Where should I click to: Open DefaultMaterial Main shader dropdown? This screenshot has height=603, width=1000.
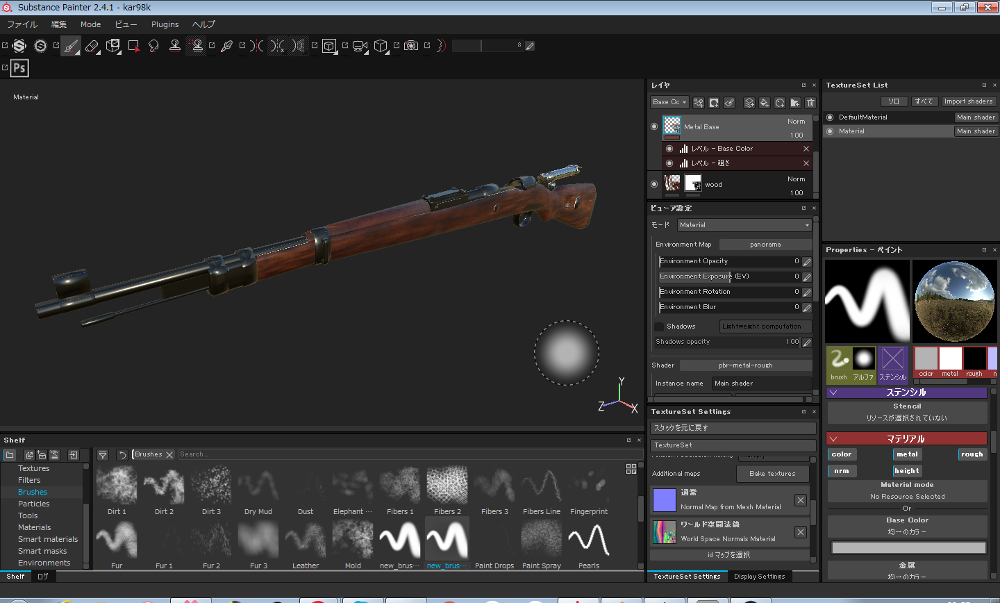[975, 117]
